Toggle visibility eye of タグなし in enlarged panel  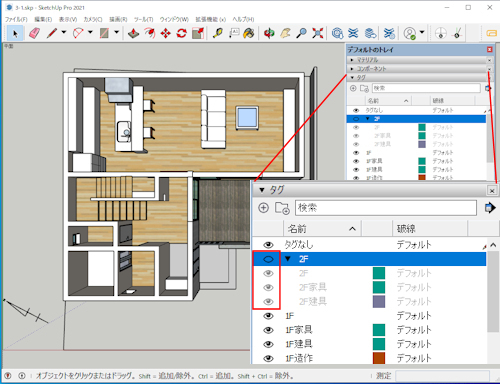(x=268, y=245)
